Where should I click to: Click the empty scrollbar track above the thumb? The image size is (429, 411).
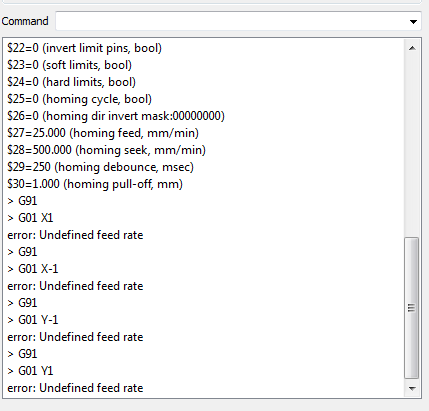point(412,147)
